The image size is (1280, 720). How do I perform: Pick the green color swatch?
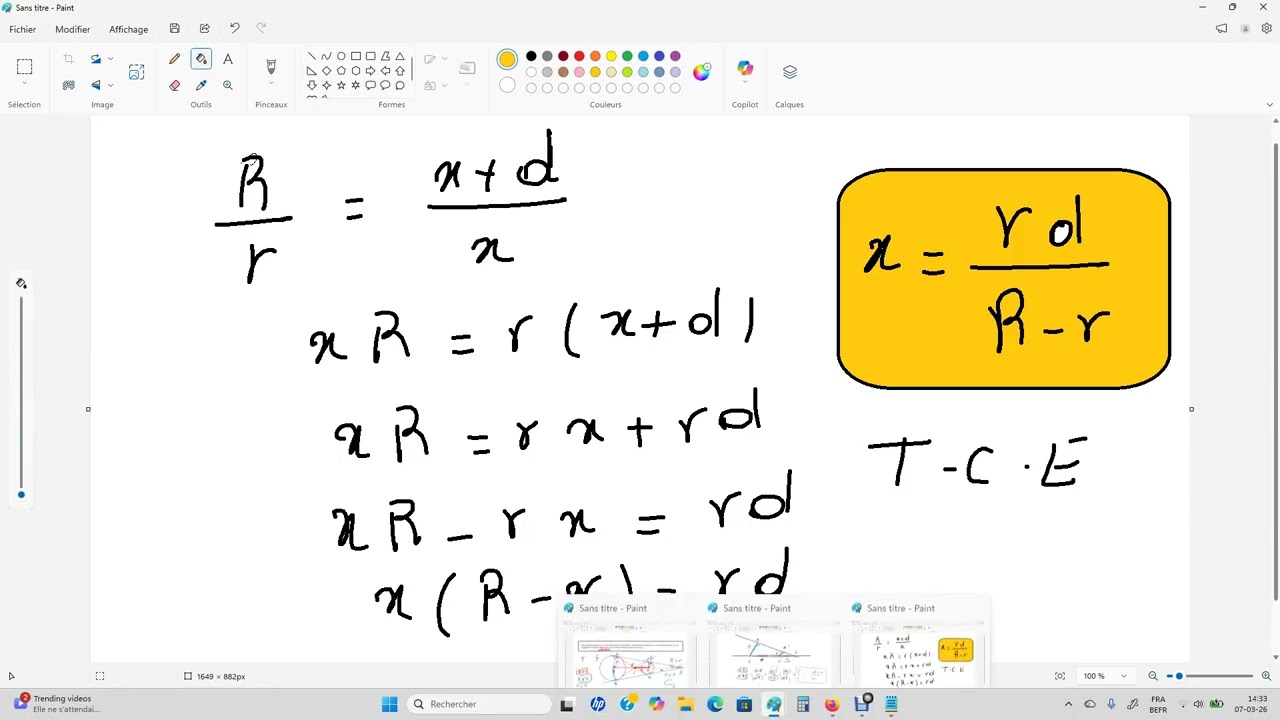pyautogui.click(x=627, y=56)
